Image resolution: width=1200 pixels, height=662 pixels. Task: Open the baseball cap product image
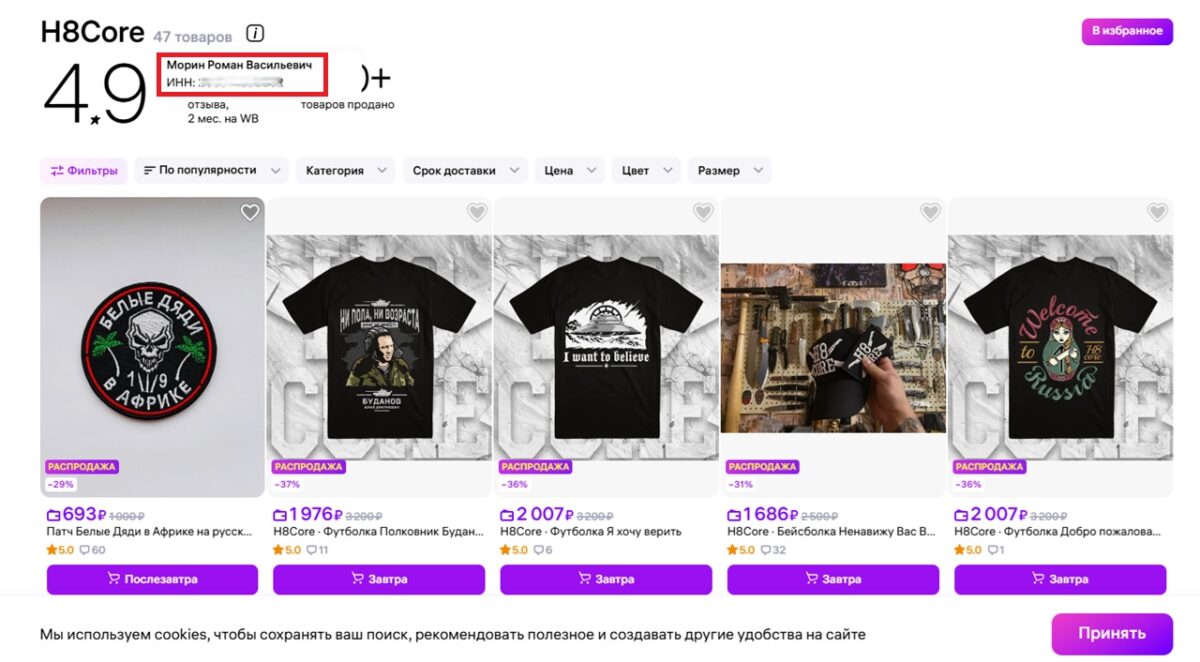pos(833,348)
